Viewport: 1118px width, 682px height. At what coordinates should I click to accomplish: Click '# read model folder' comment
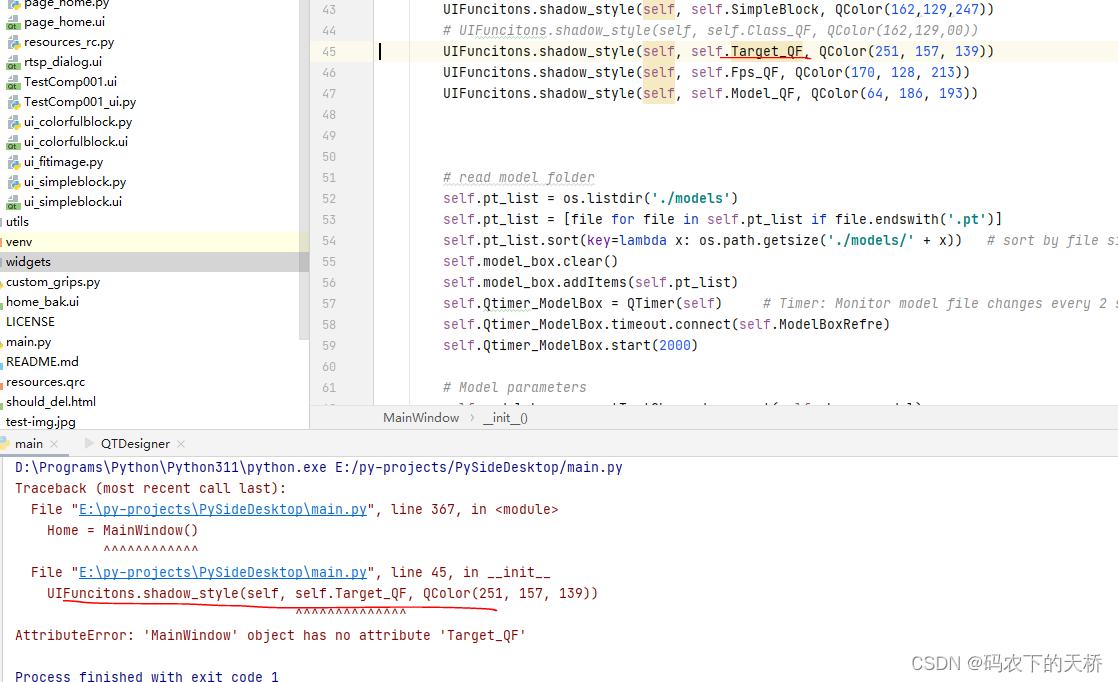[x=518, y=177]
